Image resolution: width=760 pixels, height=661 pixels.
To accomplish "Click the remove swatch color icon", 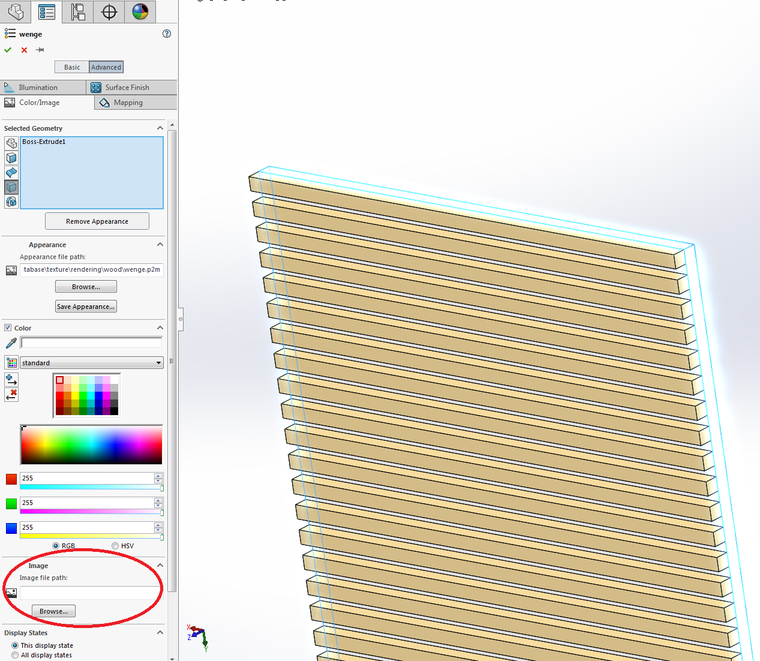I will pos(11,394).
